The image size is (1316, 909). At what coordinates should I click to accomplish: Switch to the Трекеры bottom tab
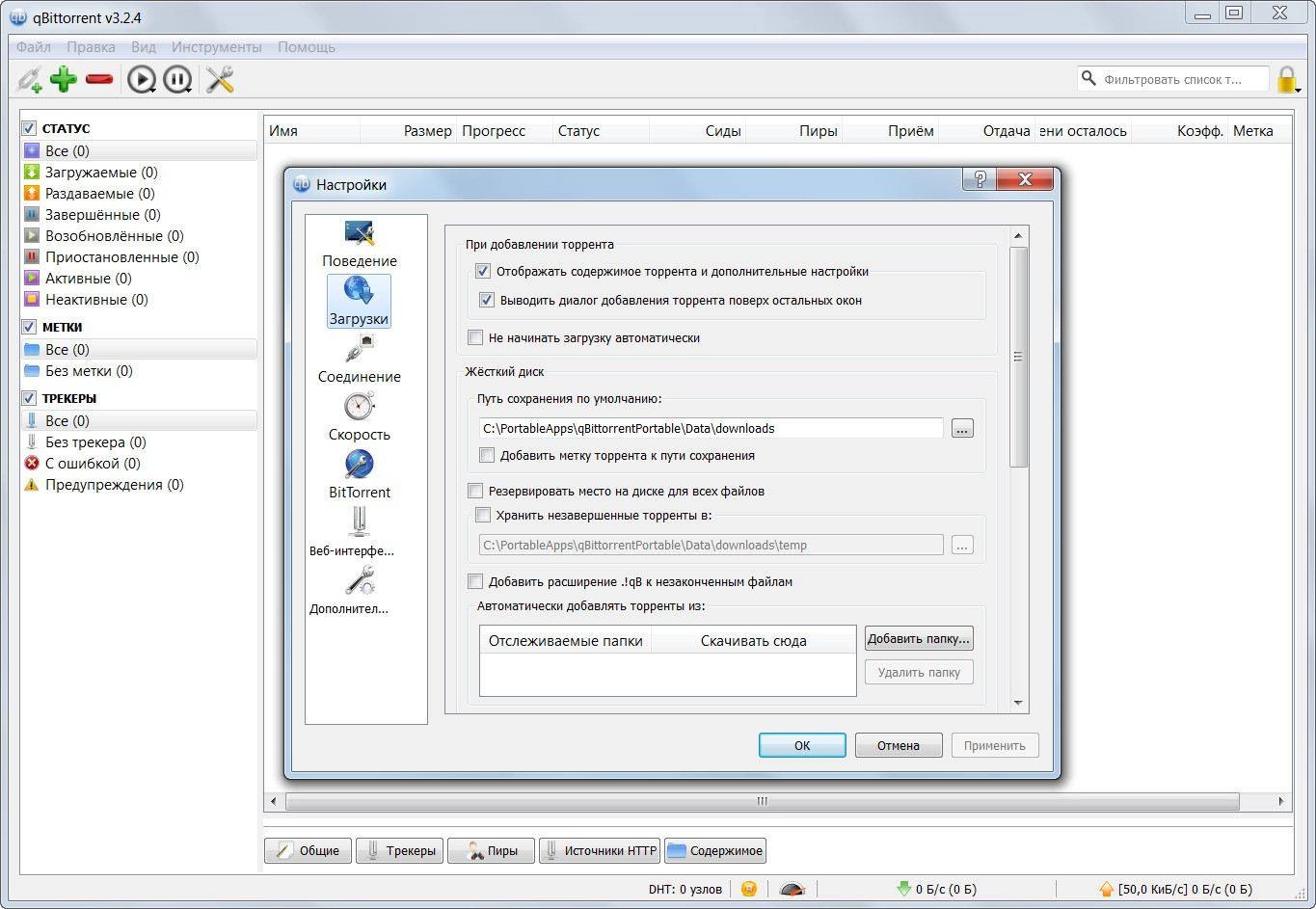399,851
